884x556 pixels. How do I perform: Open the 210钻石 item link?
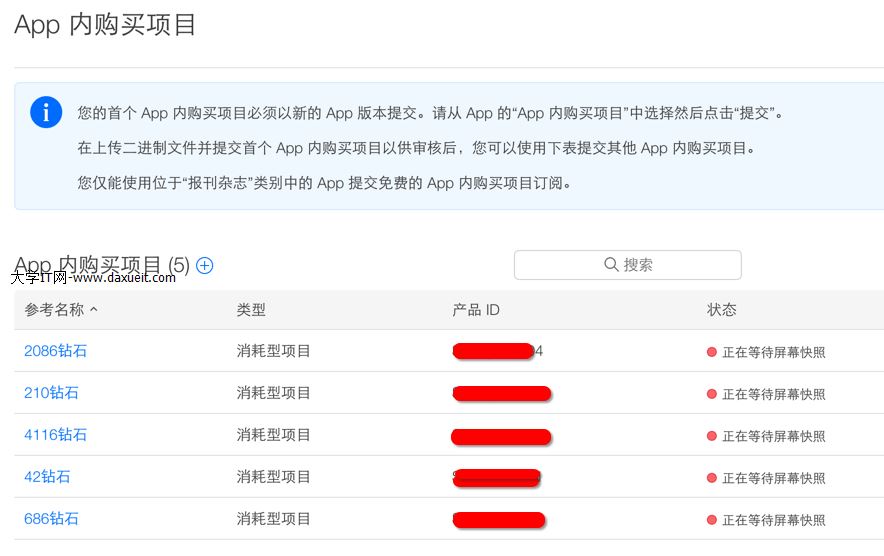(51, 393)
